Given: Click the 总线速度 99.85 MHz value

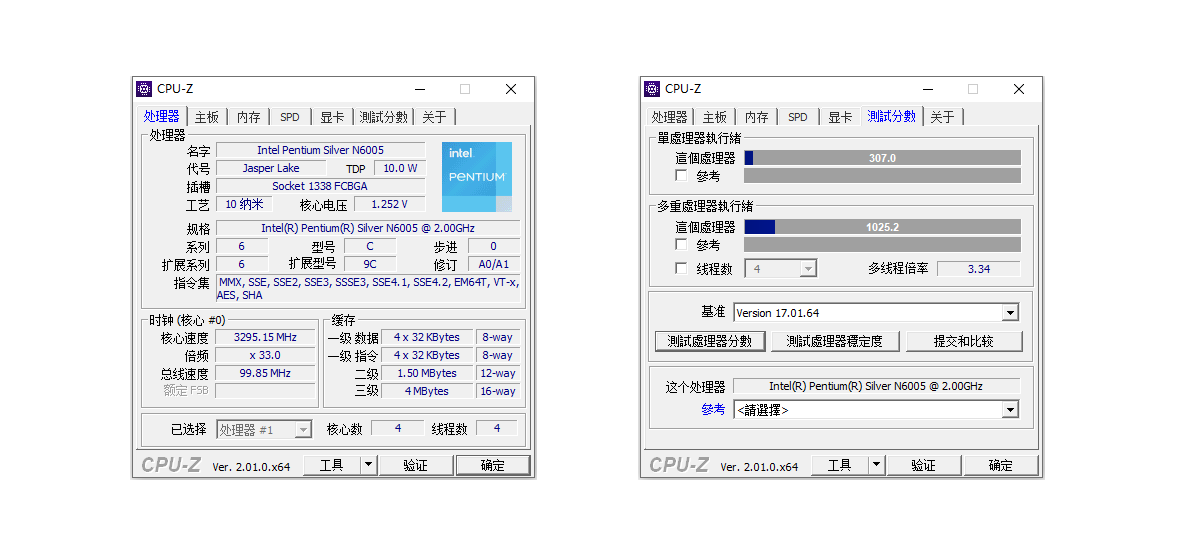Looking at the screenshot, I should click(265, 373).
